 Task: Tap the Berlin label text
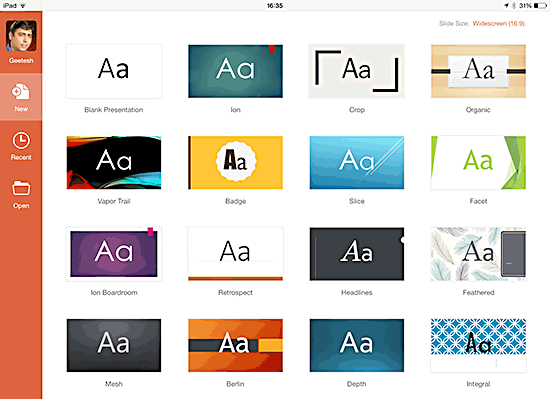235,384
